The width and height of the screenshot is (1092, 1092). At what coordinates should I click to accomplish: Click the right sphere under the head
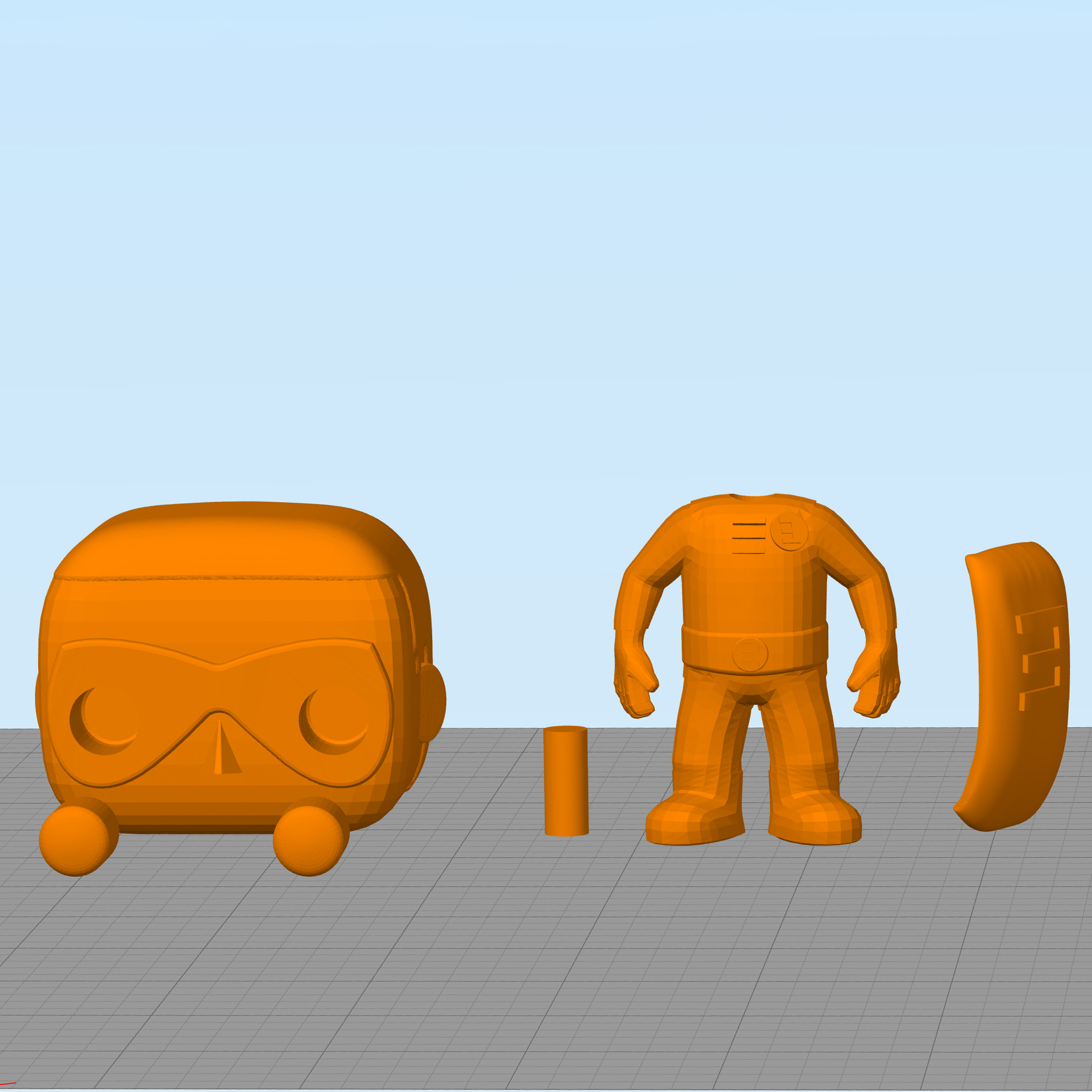pos(311,838)
